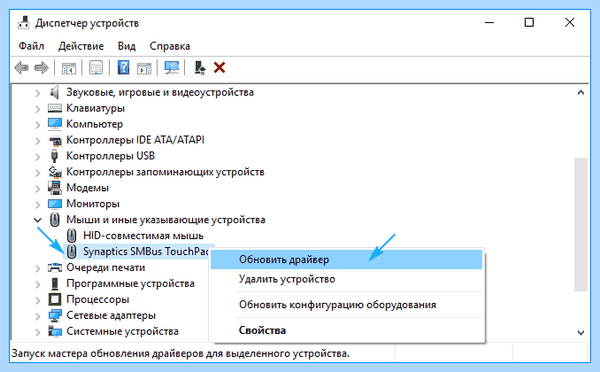The width and height of the screenshot is (600, 372).
Task: Click scrollbar down arrow in device tree
Action: coord(581,333)
